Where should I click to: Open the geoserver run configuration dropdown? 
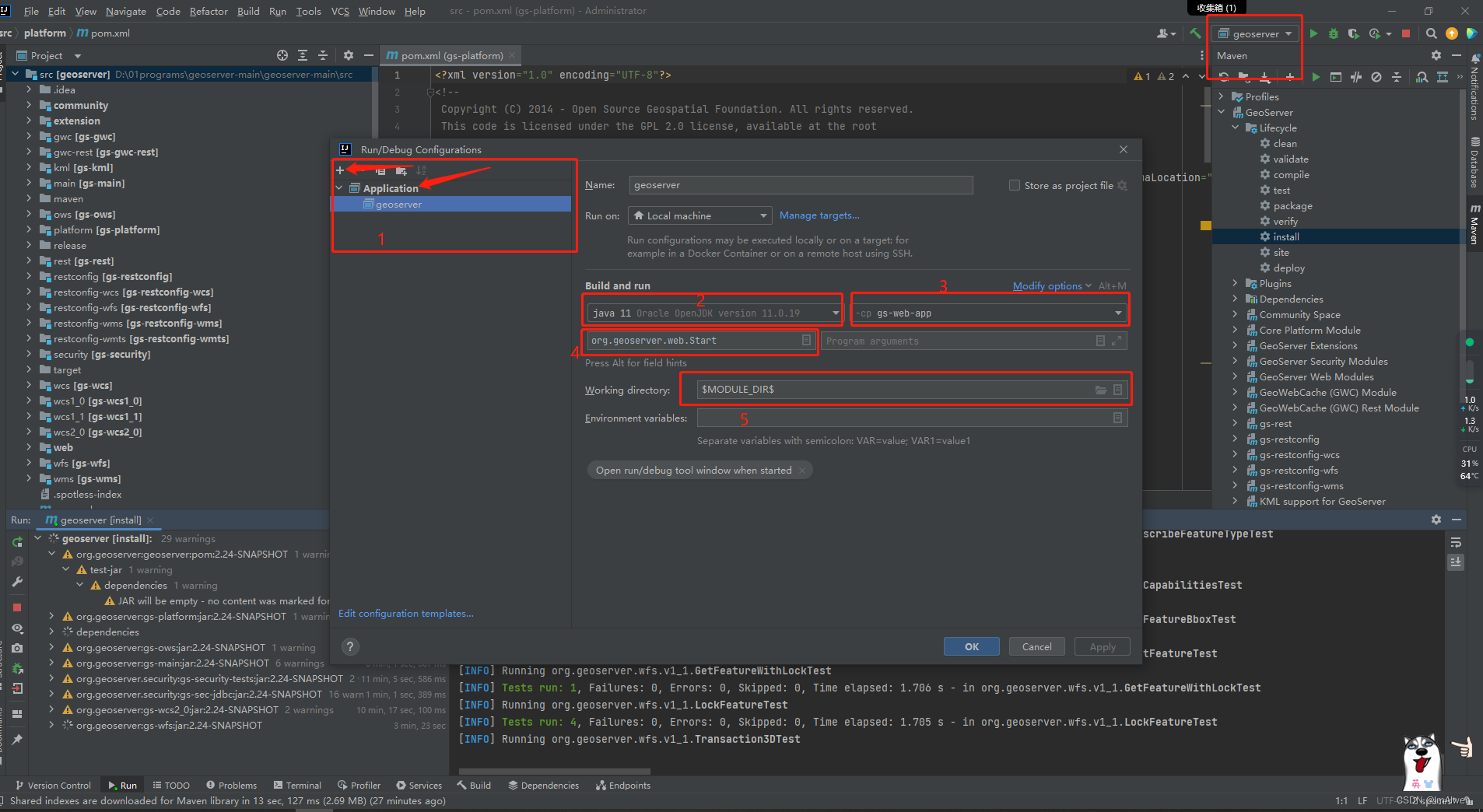click(1256, 33)
